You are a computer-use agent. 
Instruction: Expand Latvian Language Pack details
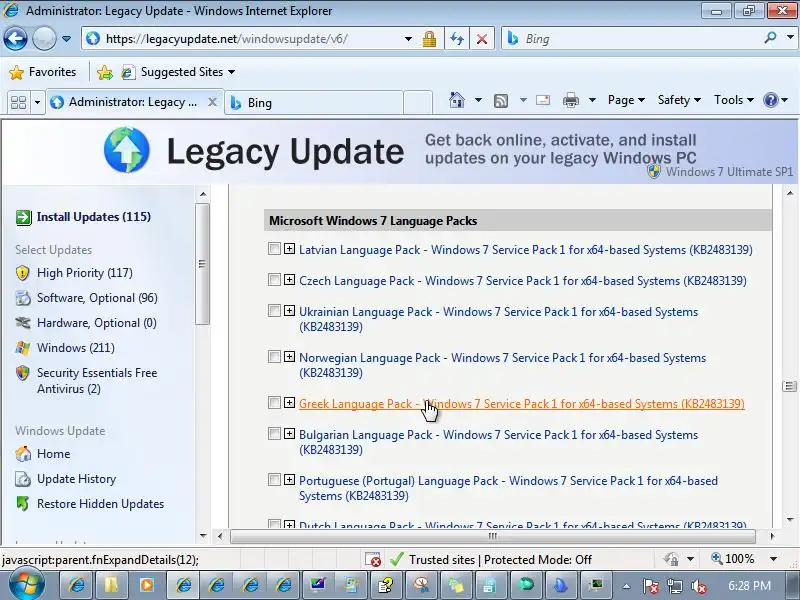289,249
